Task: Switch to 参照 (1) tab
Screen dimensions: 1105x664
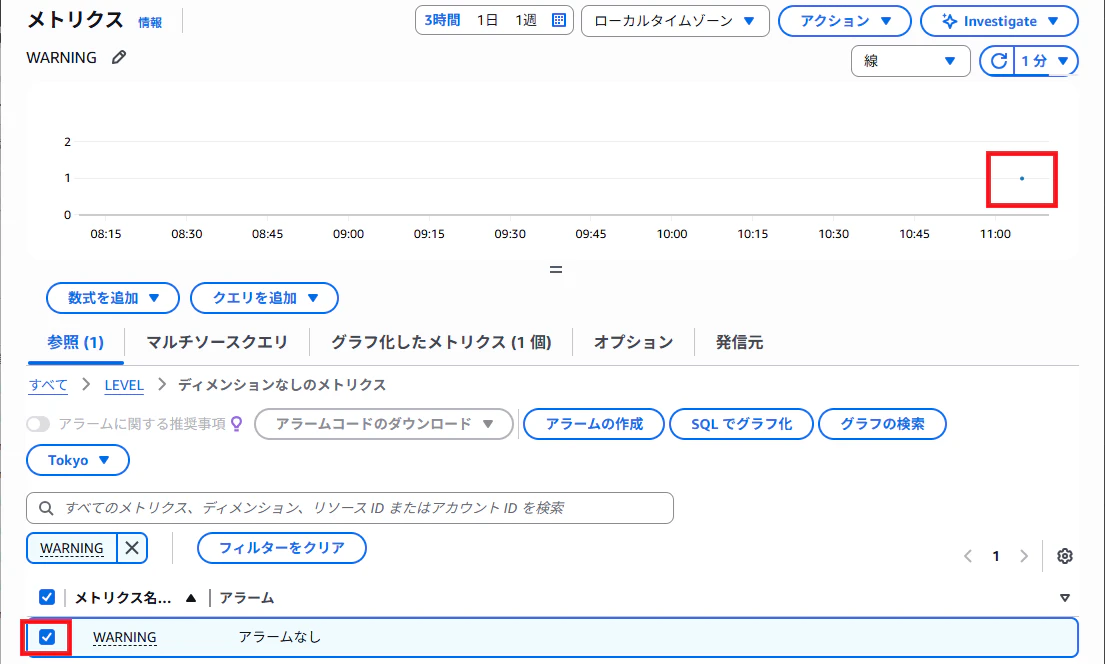Action: [x=75, y=343]
